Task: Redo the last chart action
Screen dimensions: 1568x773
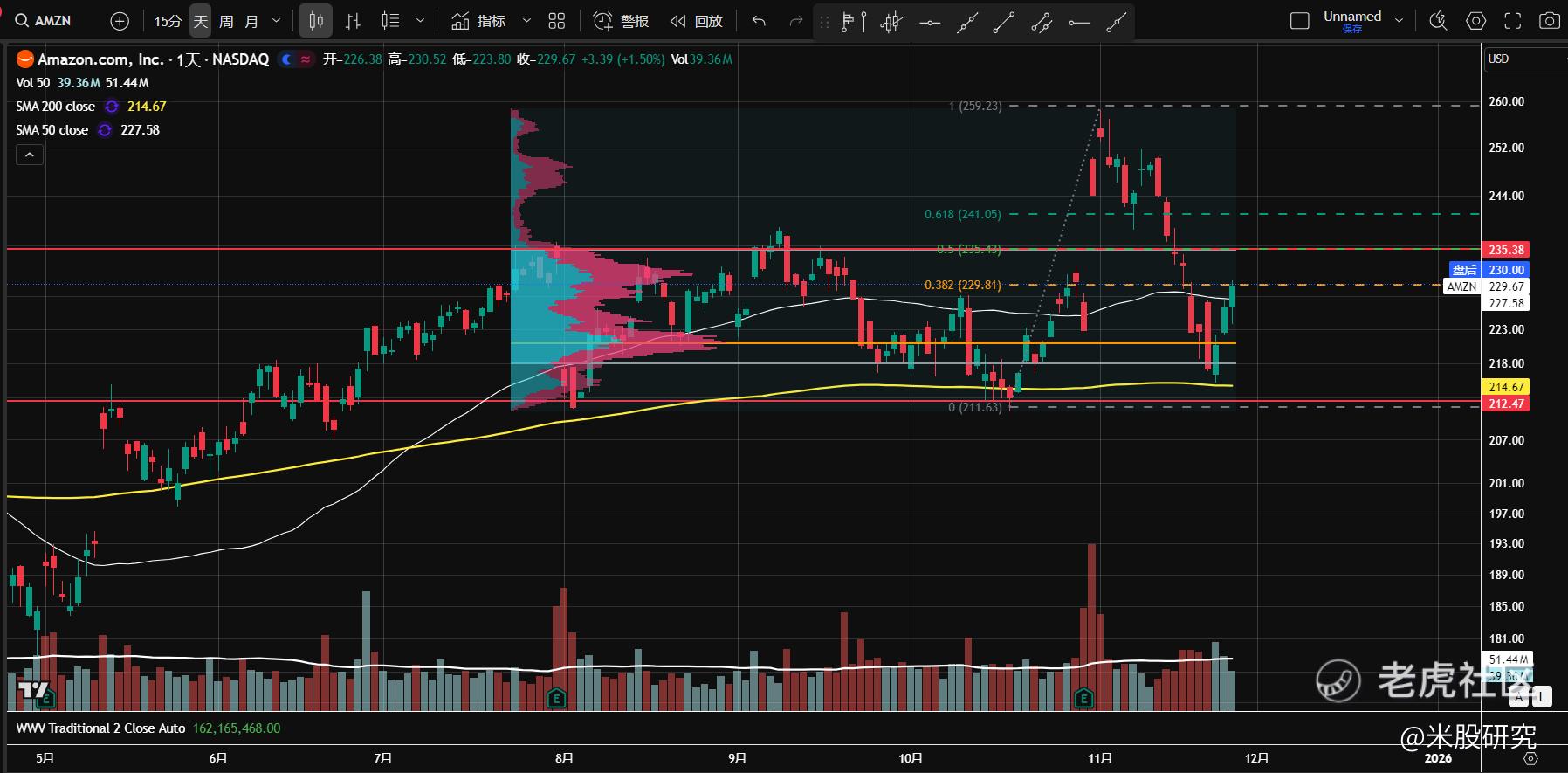Action: click(x=795, y=21)
